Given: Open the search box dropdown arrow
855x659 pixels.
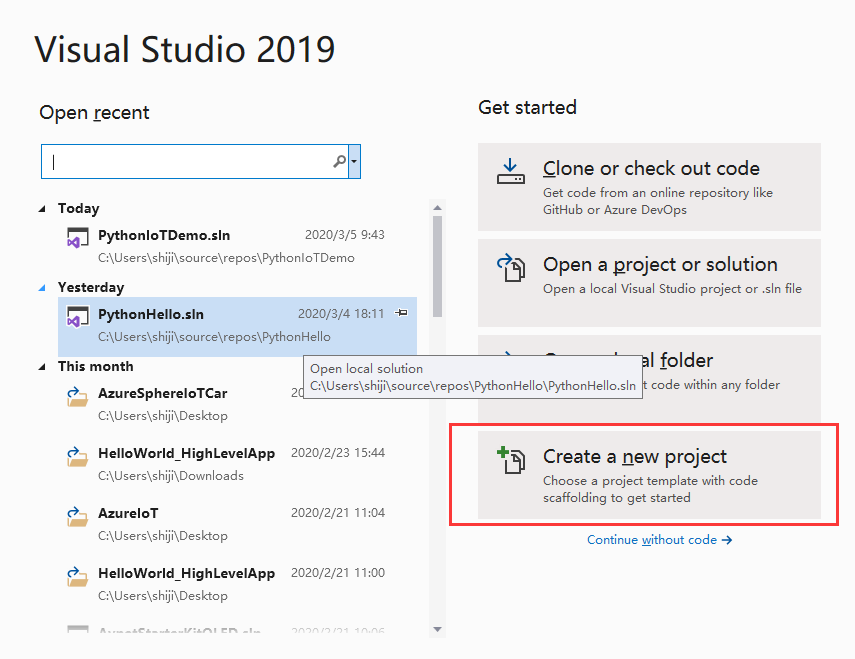Looking at the screenshot, I should 354,161.
